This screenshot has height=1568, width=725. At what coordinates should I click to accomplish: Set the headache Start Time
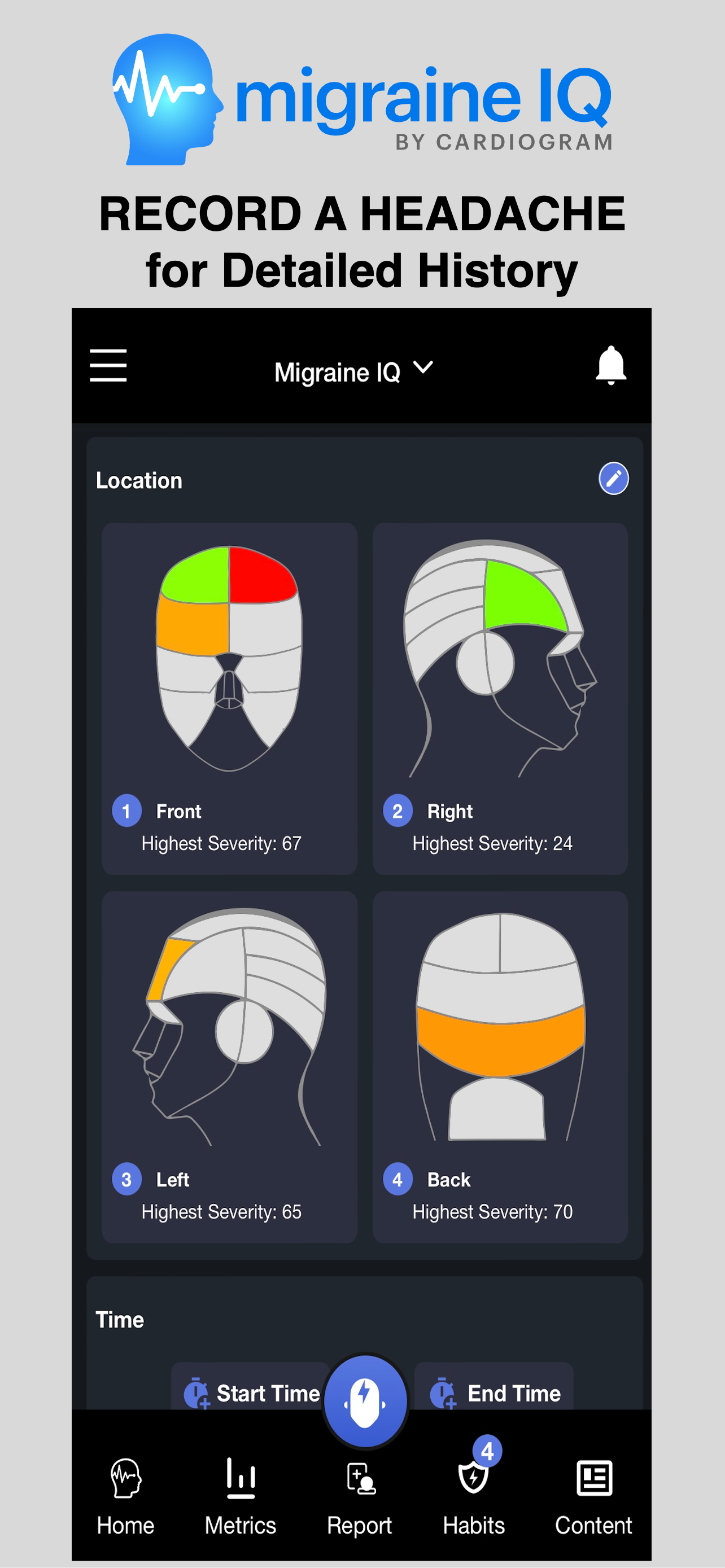click(250, 1392)
